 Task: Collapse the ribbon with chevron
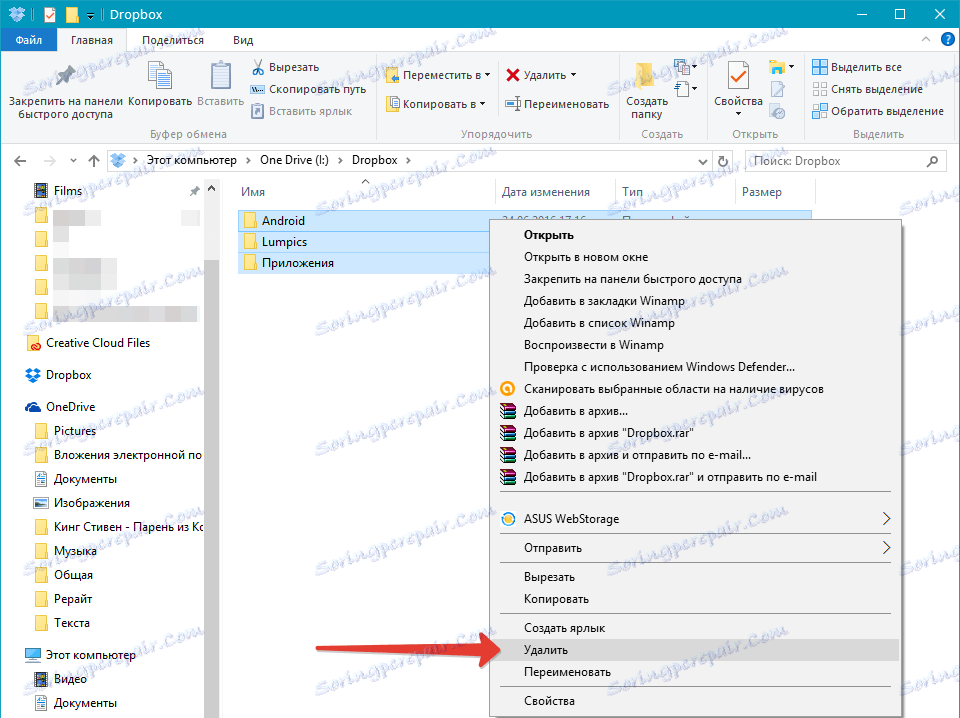coord(926,40)
